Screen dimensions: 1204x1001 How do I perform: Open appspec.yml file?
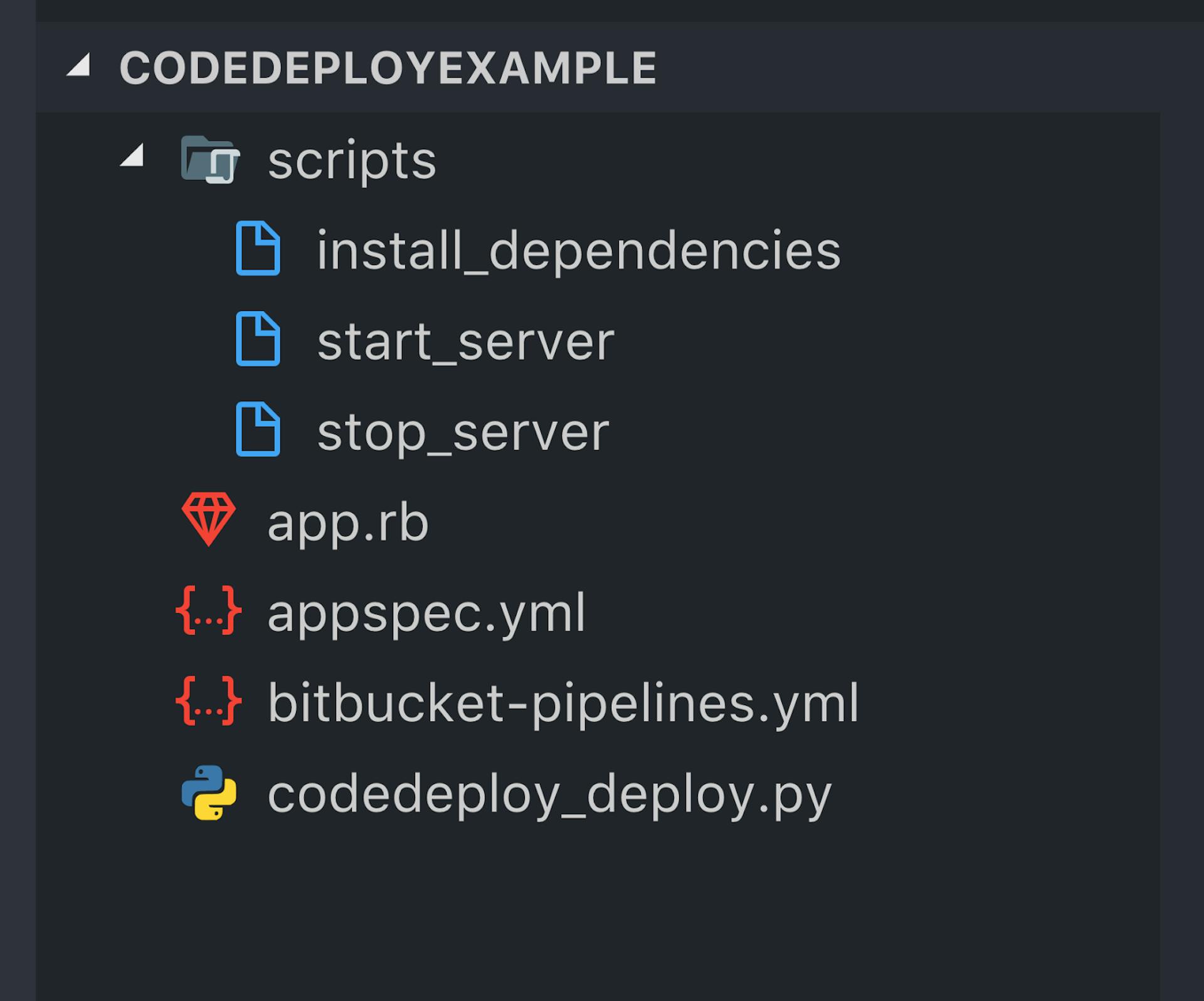click(426, 612)
